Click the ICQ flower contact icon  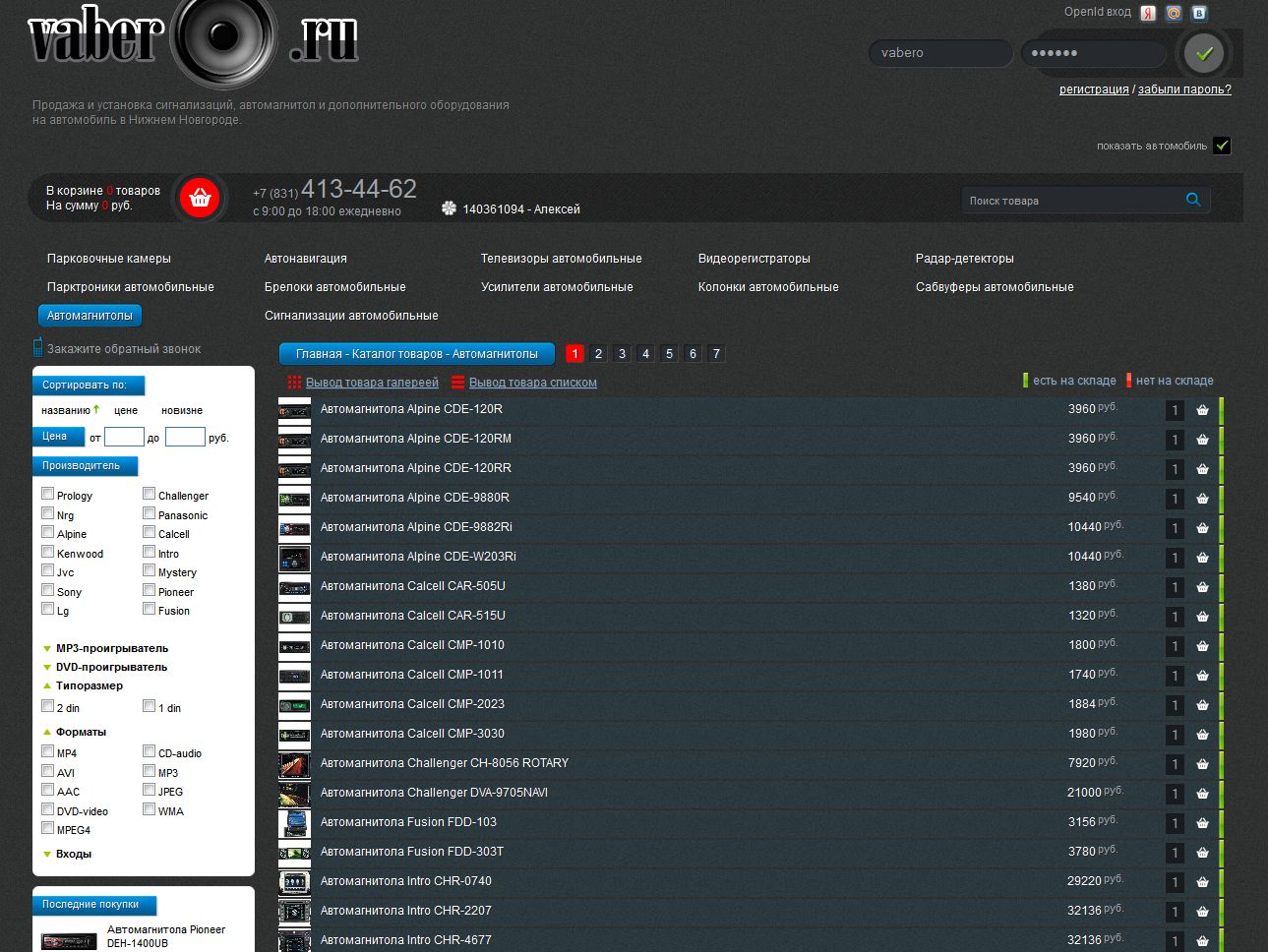coord(450,208)
